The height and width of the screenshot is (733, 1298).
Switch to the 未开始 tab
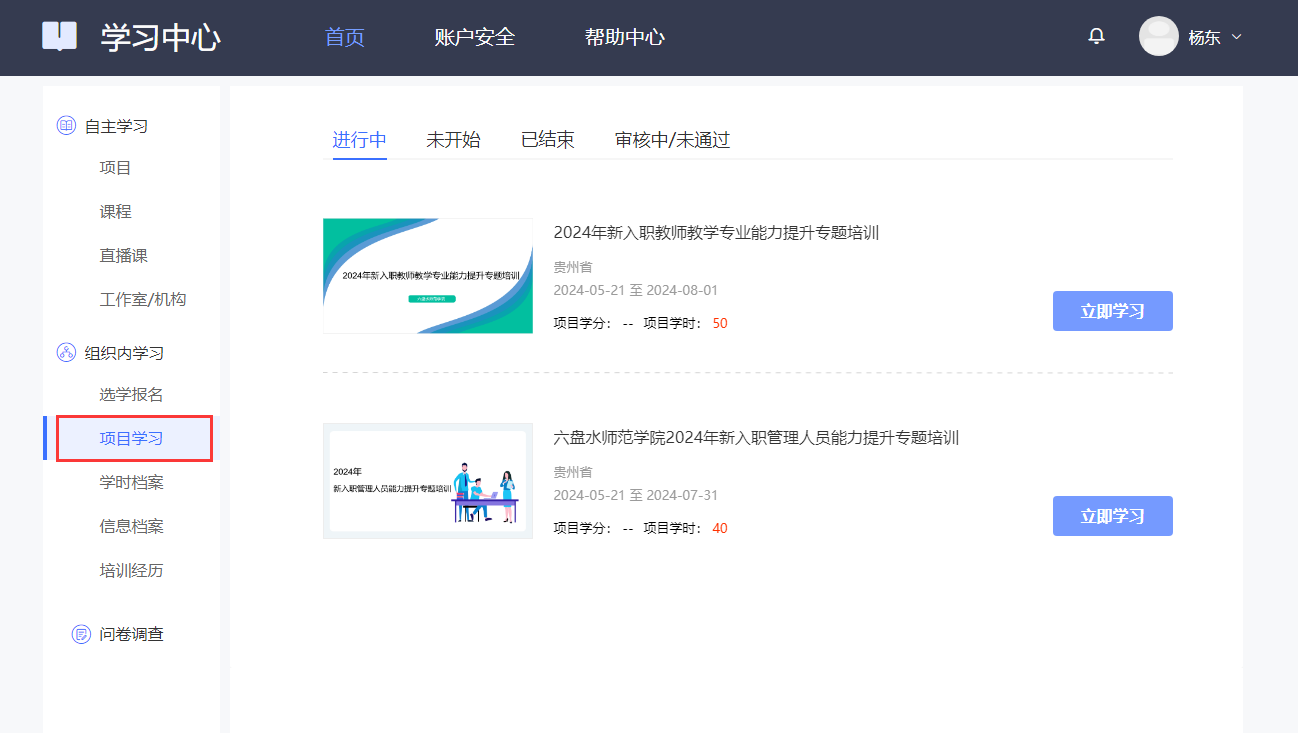(453, 140)
